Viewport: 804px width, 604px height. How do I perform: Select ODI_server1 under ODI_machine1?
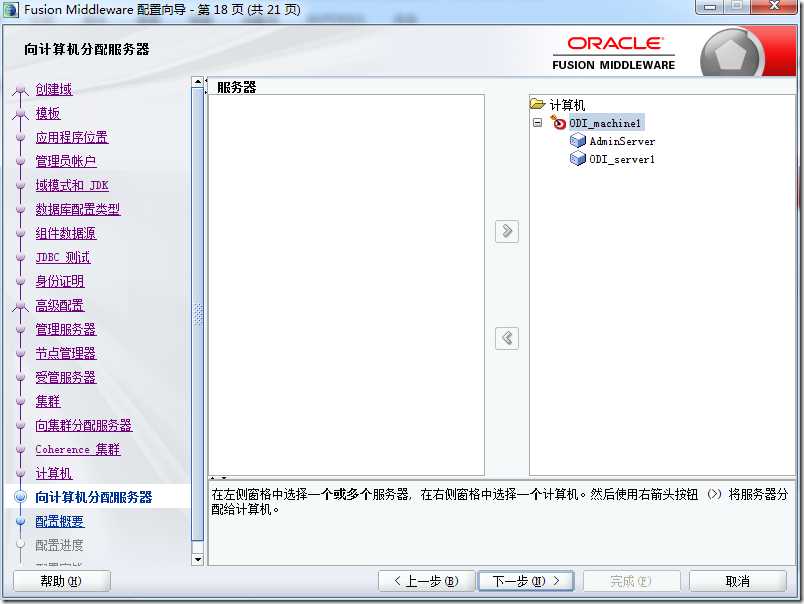pos(622,159)
